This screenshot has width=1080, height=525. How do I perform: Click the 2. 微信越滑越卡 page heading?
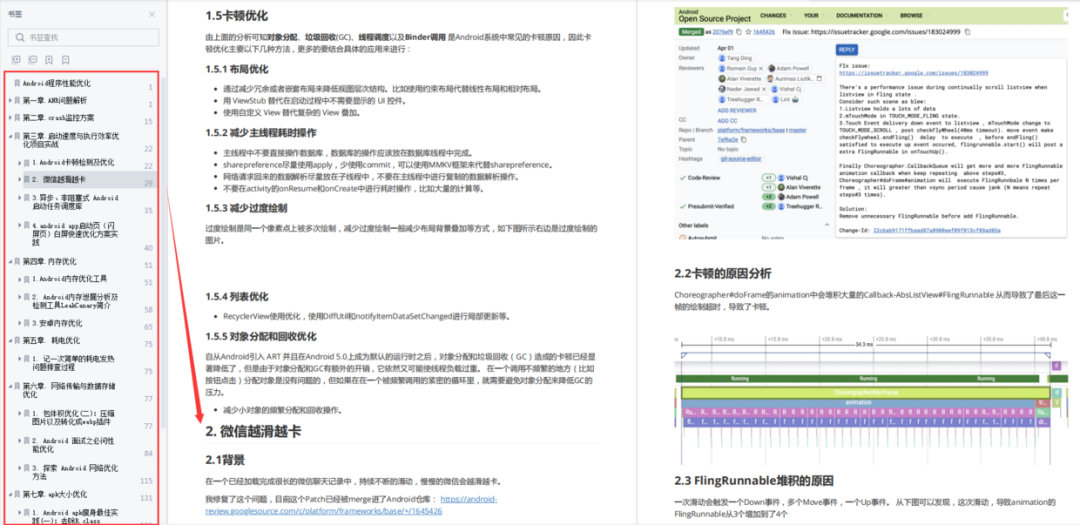click(253, 432)
